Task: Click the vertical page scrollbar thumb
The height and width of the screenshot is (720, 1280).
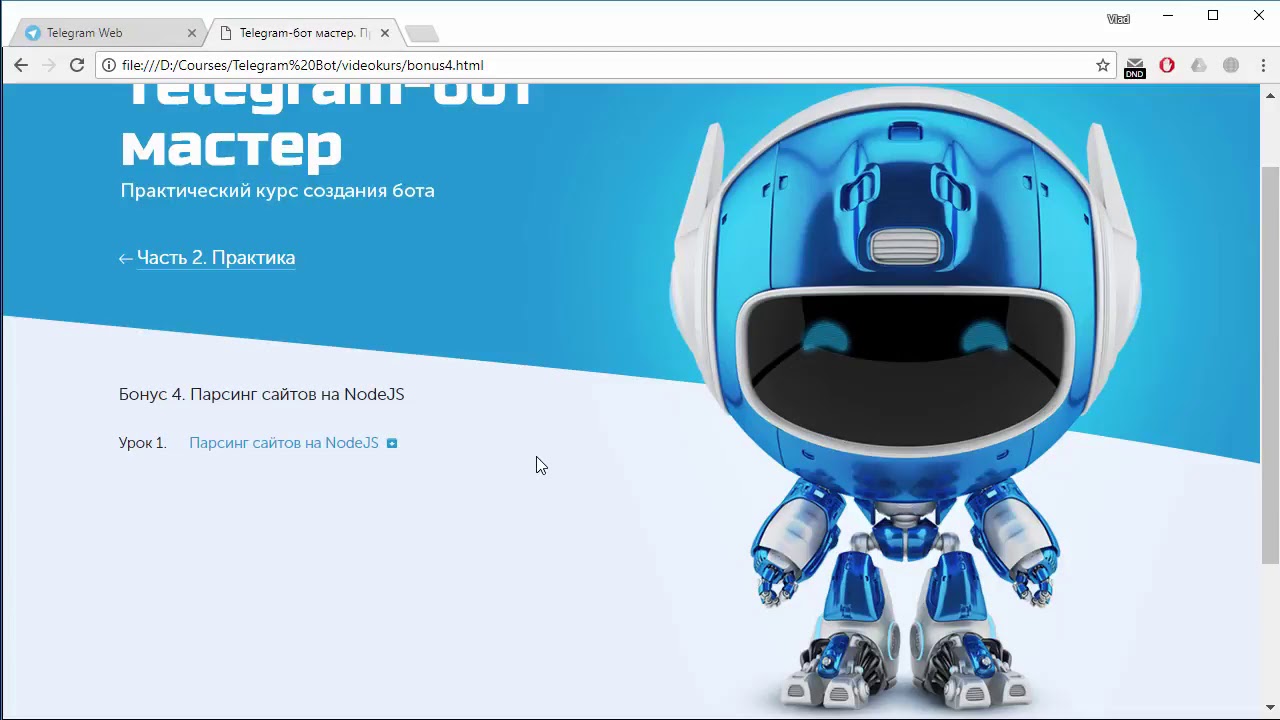Action: tap(1270, 365)
